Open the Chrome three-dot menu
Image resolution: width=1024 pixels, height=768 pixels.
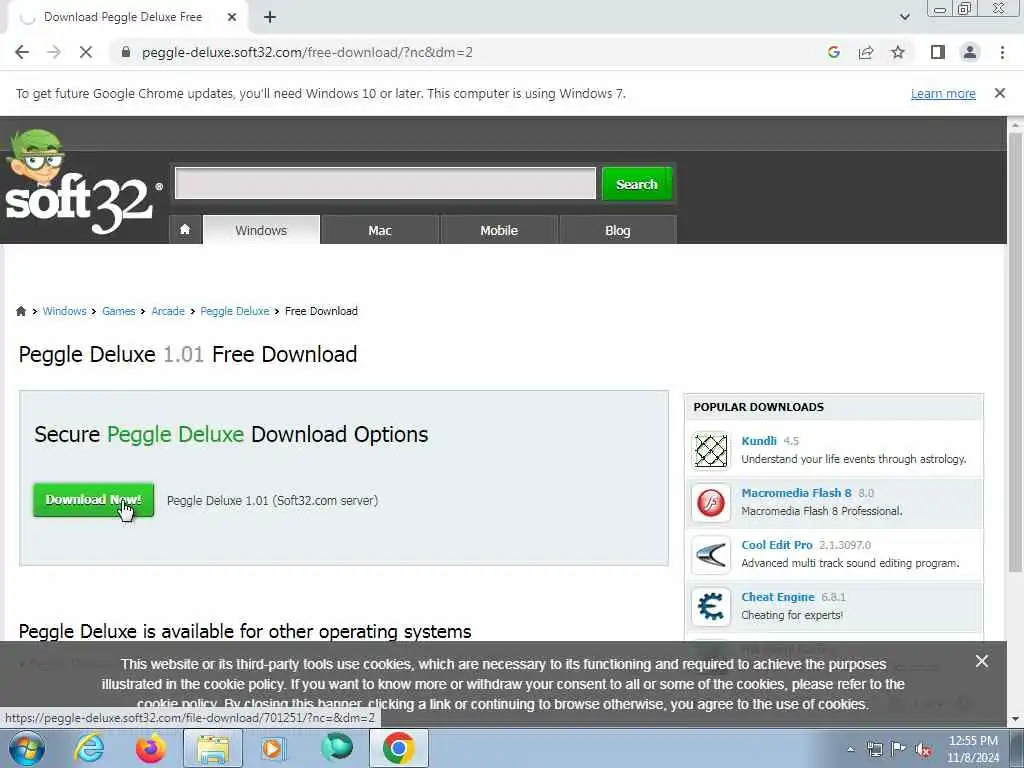1002,52
